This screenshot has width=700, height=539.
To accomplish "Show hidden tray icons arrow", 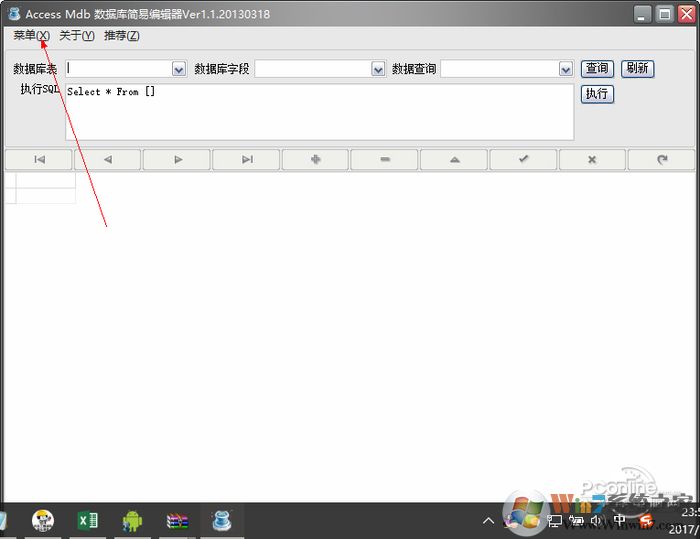I will [488, 520].
